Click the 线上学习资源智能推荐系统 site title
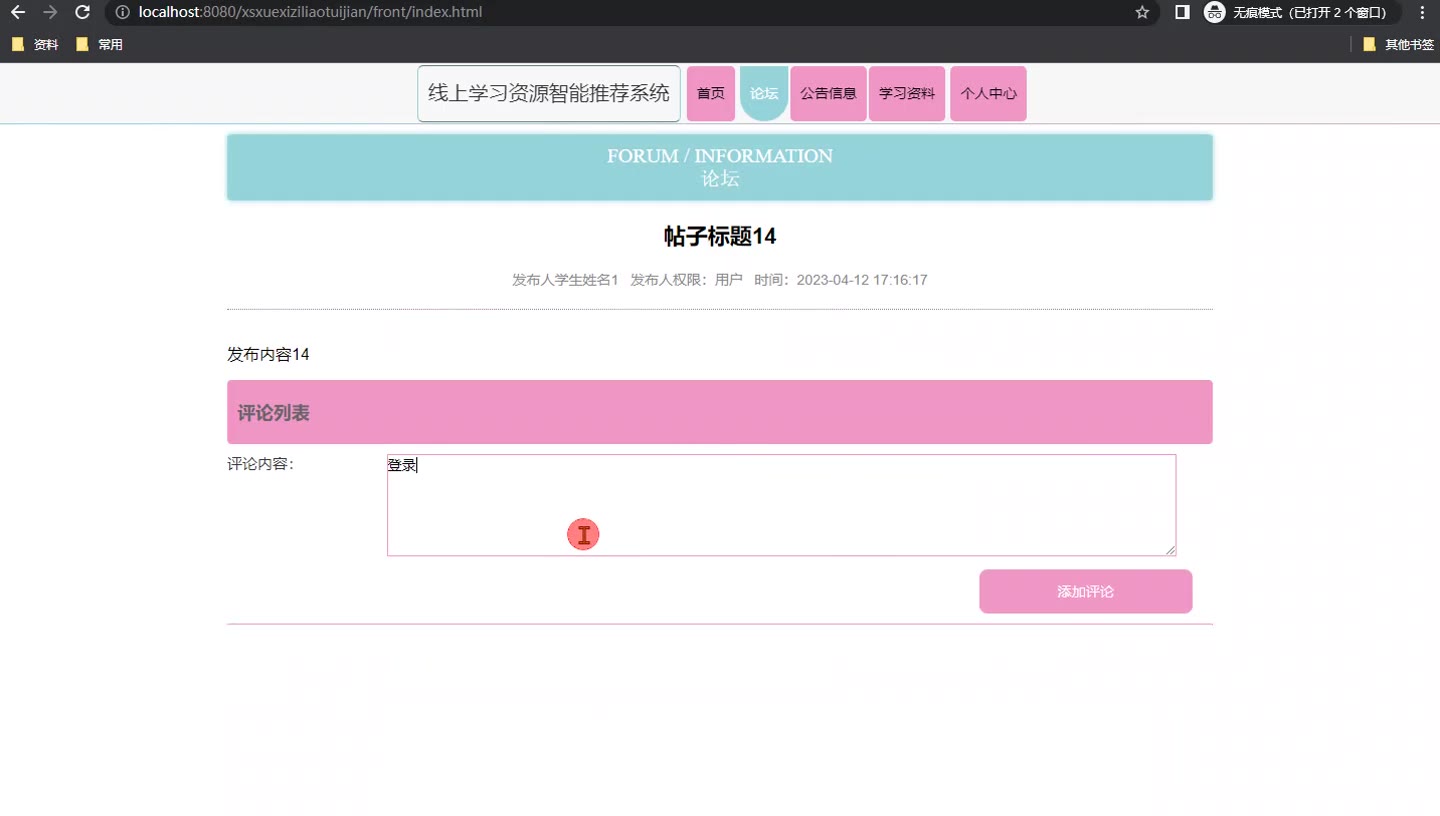The width and height of the screenshot is (1440, 816). pos(549,94)
